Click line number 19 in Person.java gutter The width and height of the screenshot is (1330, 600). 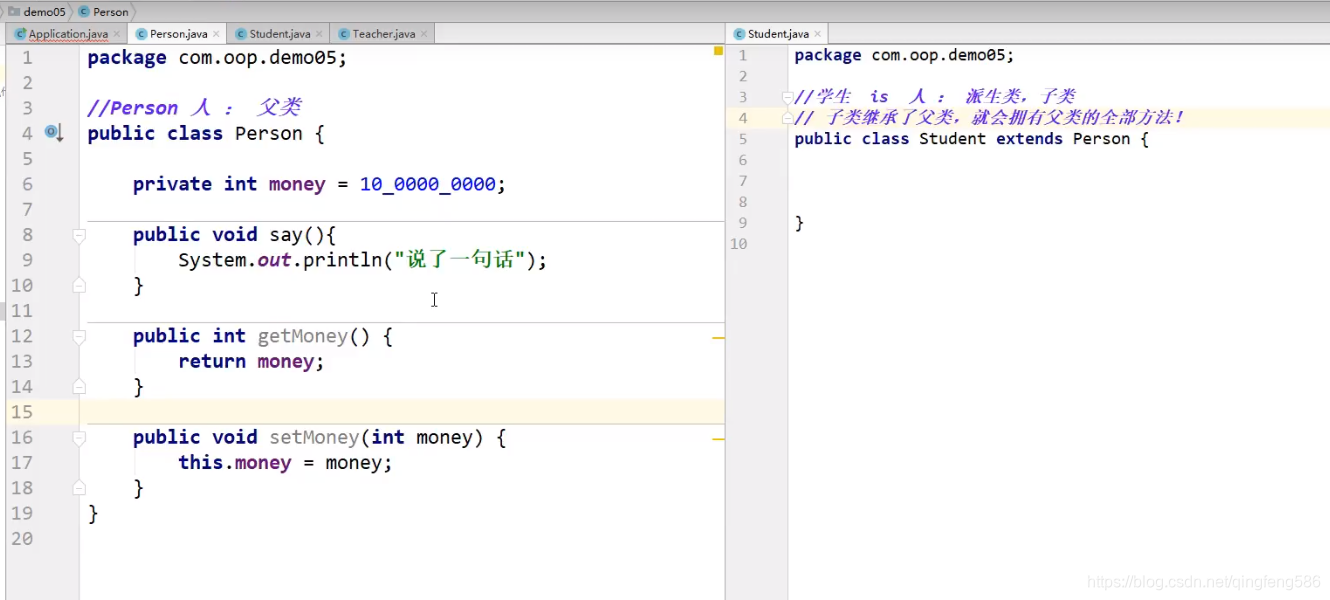tap(21, 513)
